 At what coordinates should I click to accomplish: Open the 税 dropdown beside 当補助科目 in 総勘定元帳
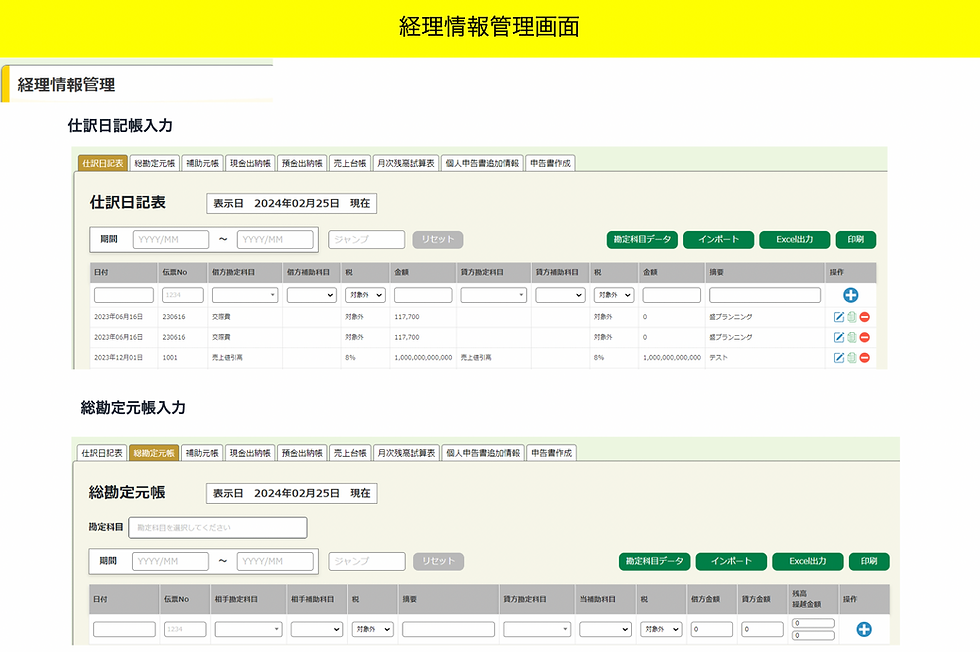(661, 629)
